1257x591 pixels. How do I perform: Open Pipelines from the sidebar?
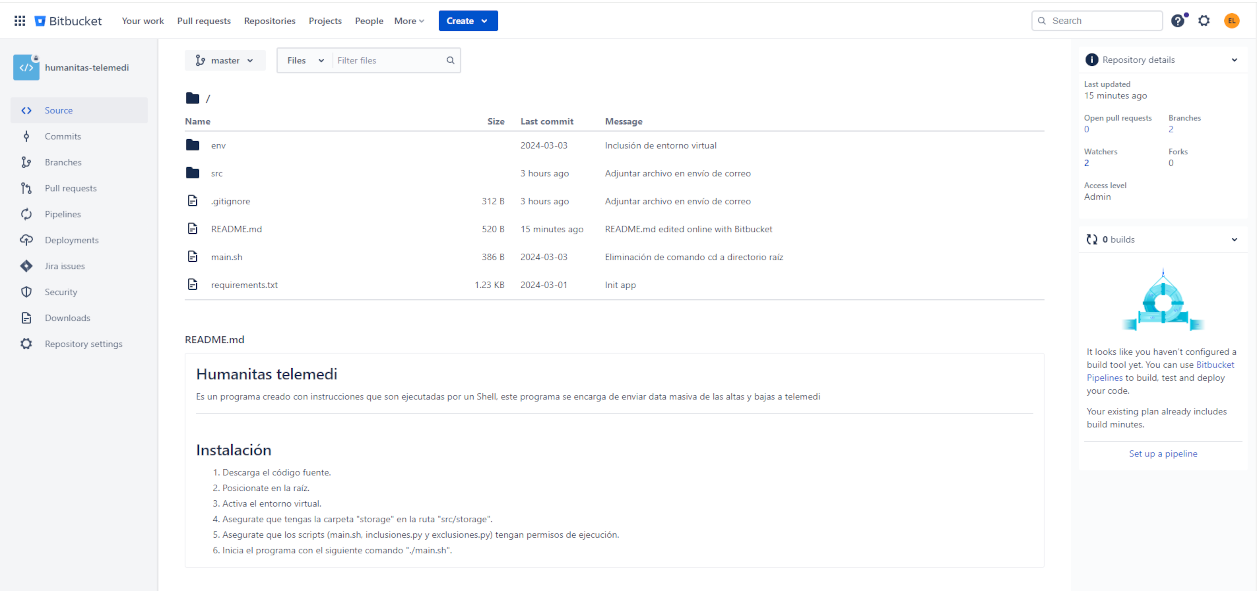tap(62, 214)
